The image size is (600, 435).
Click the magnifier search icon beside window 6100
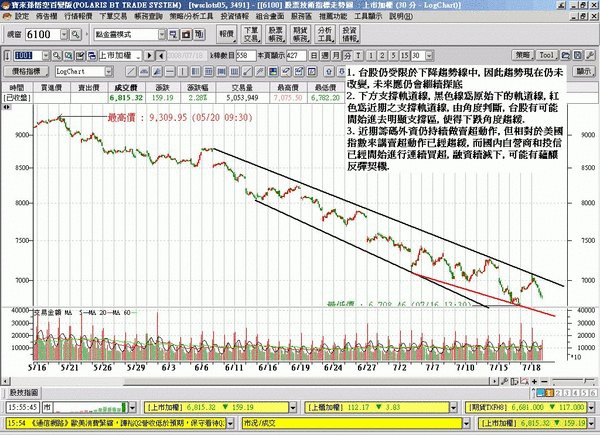tap(76, 35)
